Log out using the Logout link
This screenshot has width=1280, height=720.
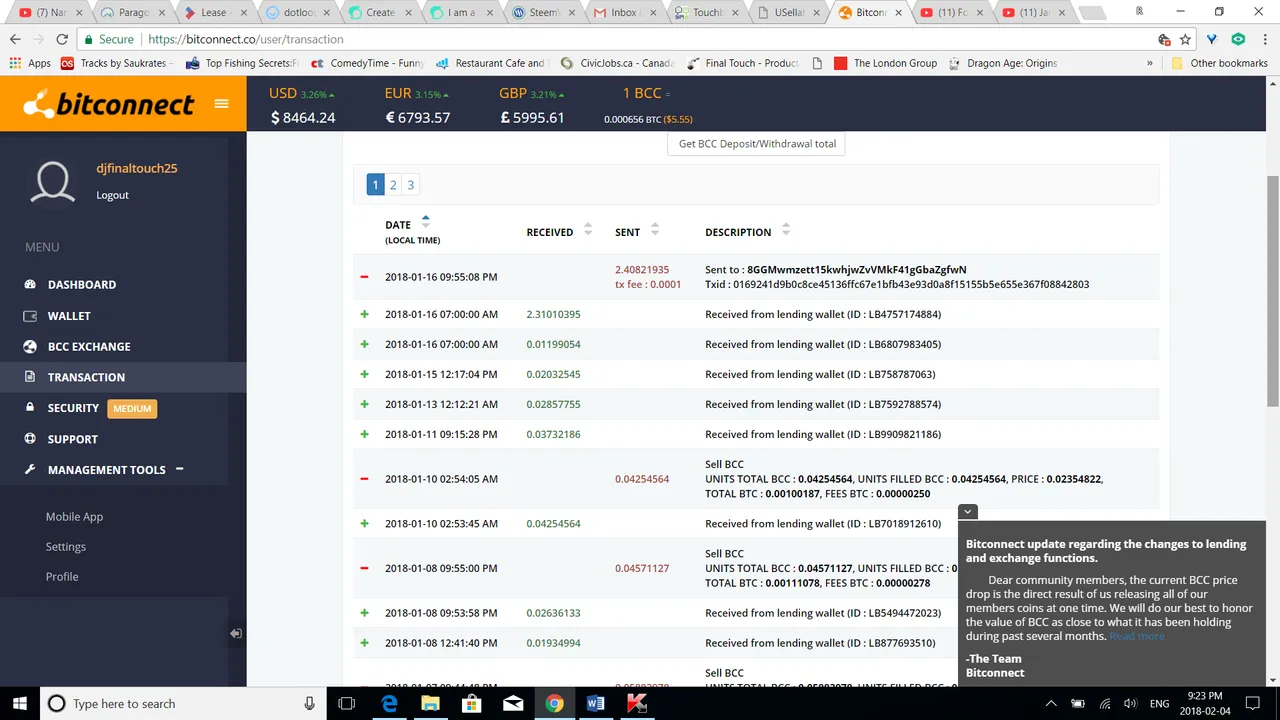tap(112, 195)
